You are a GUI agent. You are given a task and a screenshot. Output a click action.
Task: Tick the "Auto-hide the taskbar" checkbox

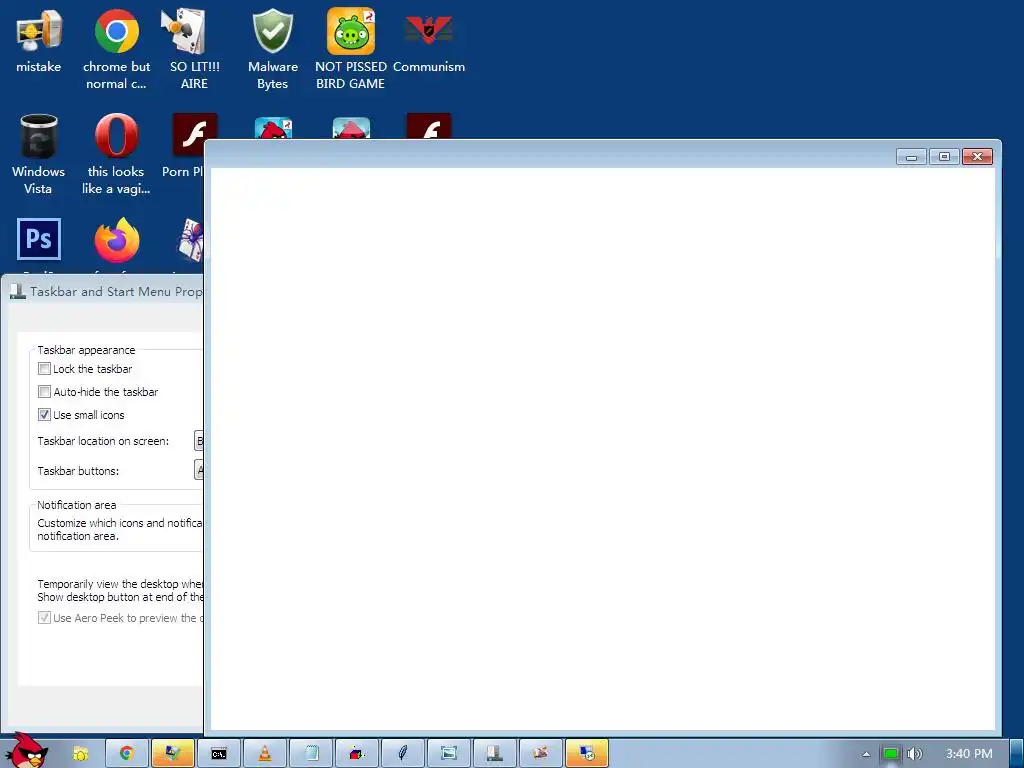(x=44, y=392)
